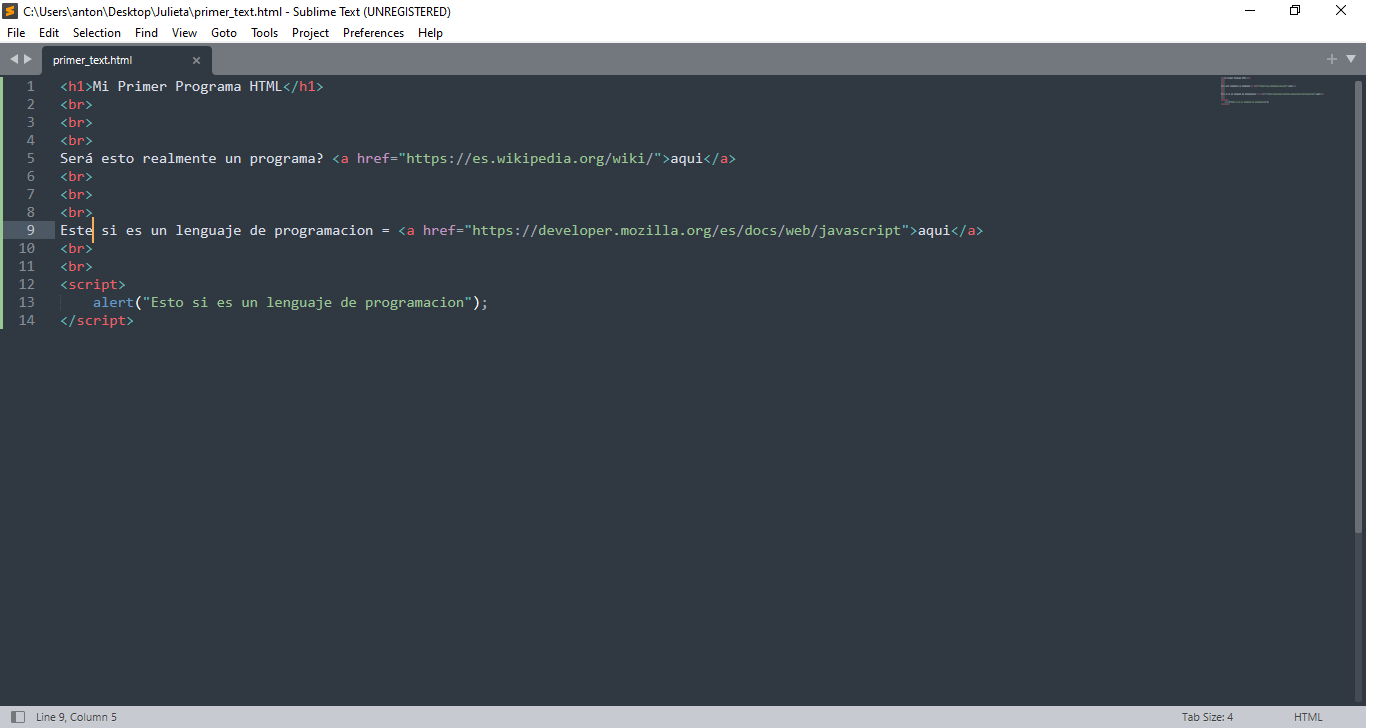Image resolution: width=1374 pixels, height=728 pixels.
Task: Open the Goto menu
Action: point(224,33)
